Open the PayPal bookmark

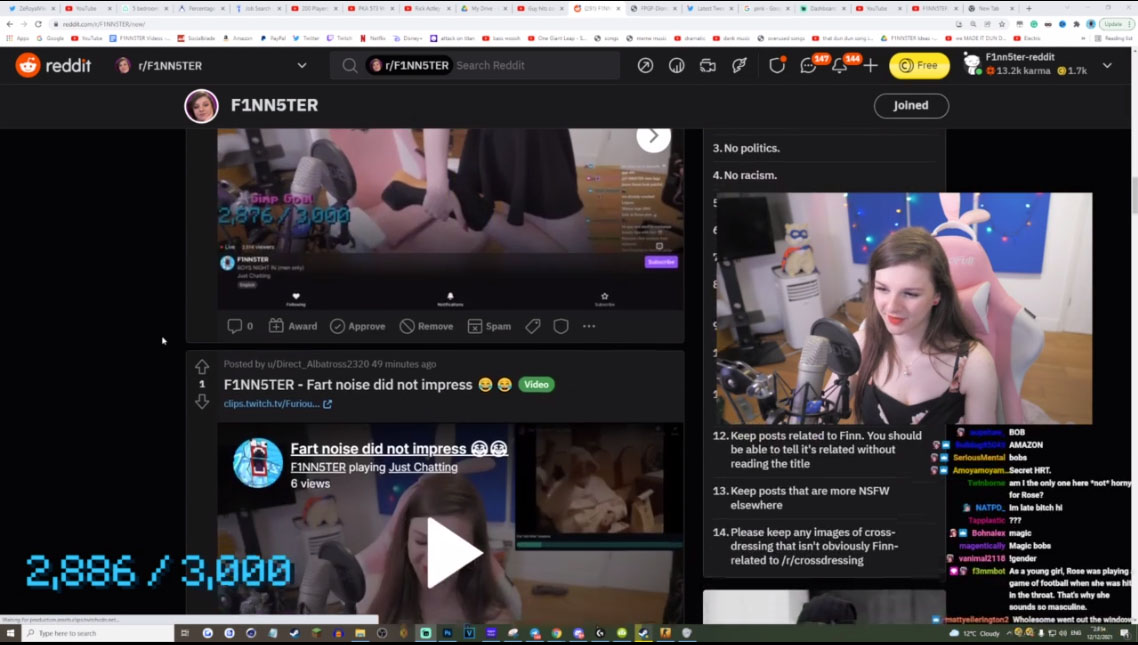click(274, 38)
